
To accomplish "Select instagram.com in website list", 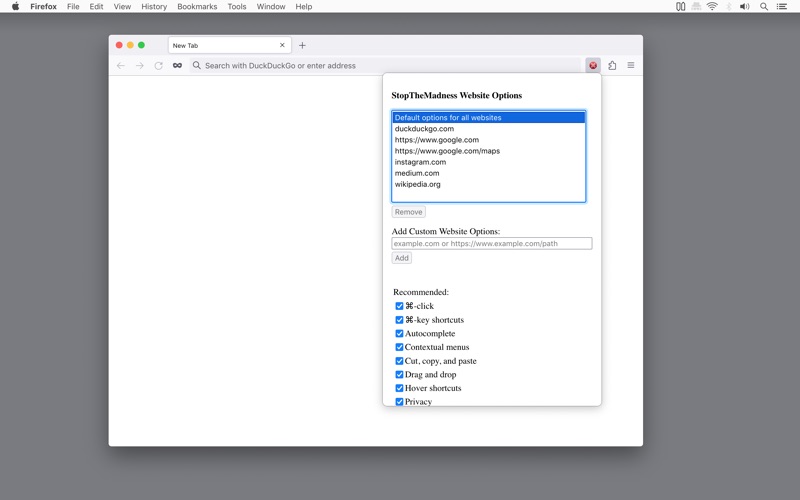I will tap(489, 162).
